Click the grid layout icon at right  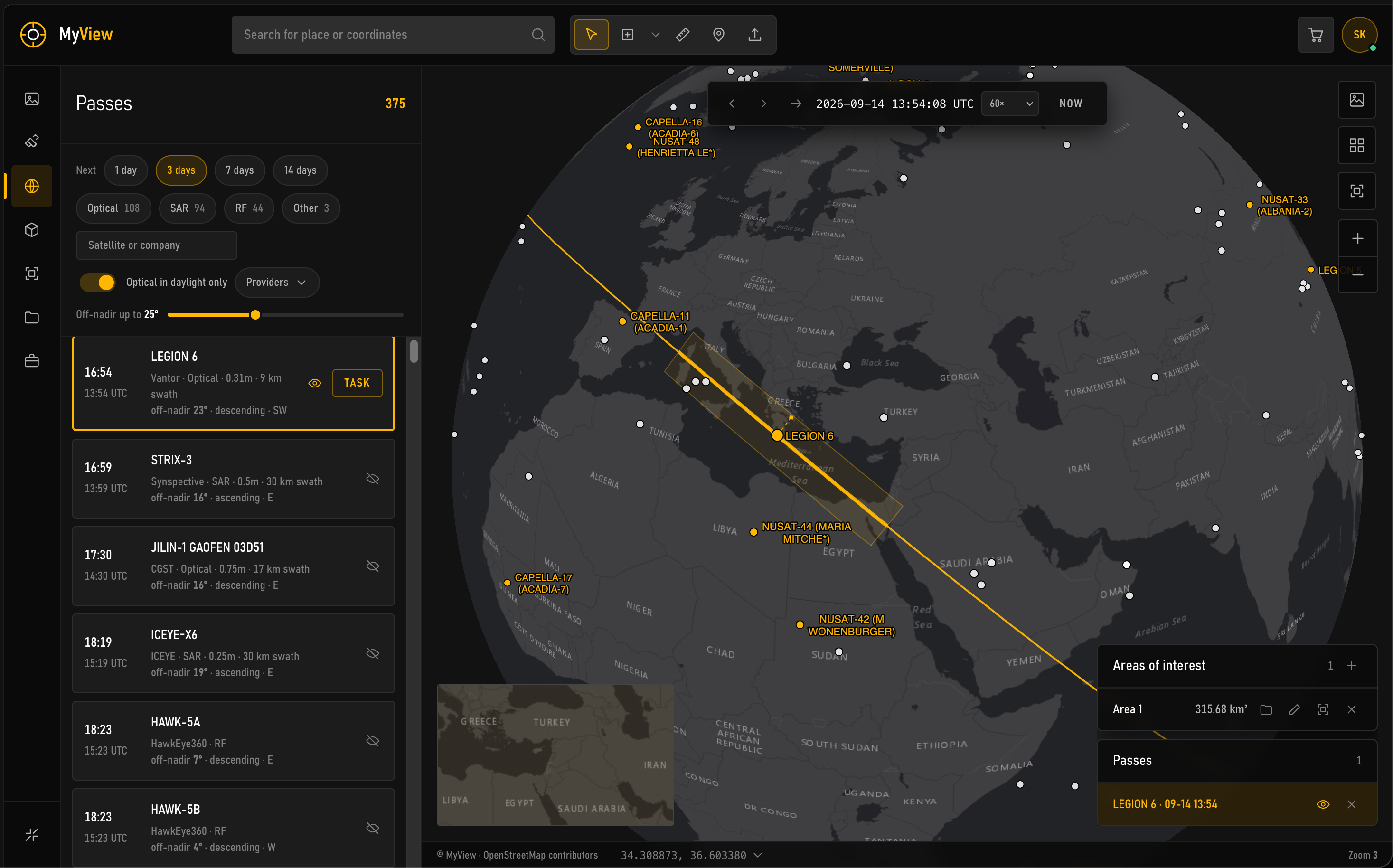pos(1357,145)
